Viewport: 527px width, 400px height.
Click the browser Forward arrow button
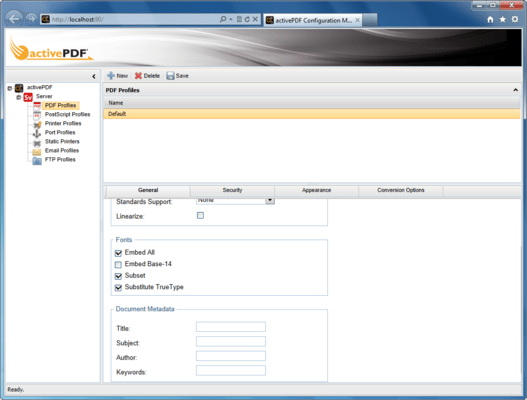[x=31, y=19]
